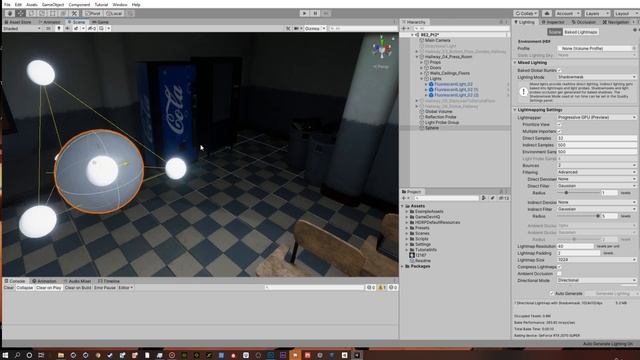Screen dimensions: 640x360
Task: Open Windows Task View
Action: [41, 355]
